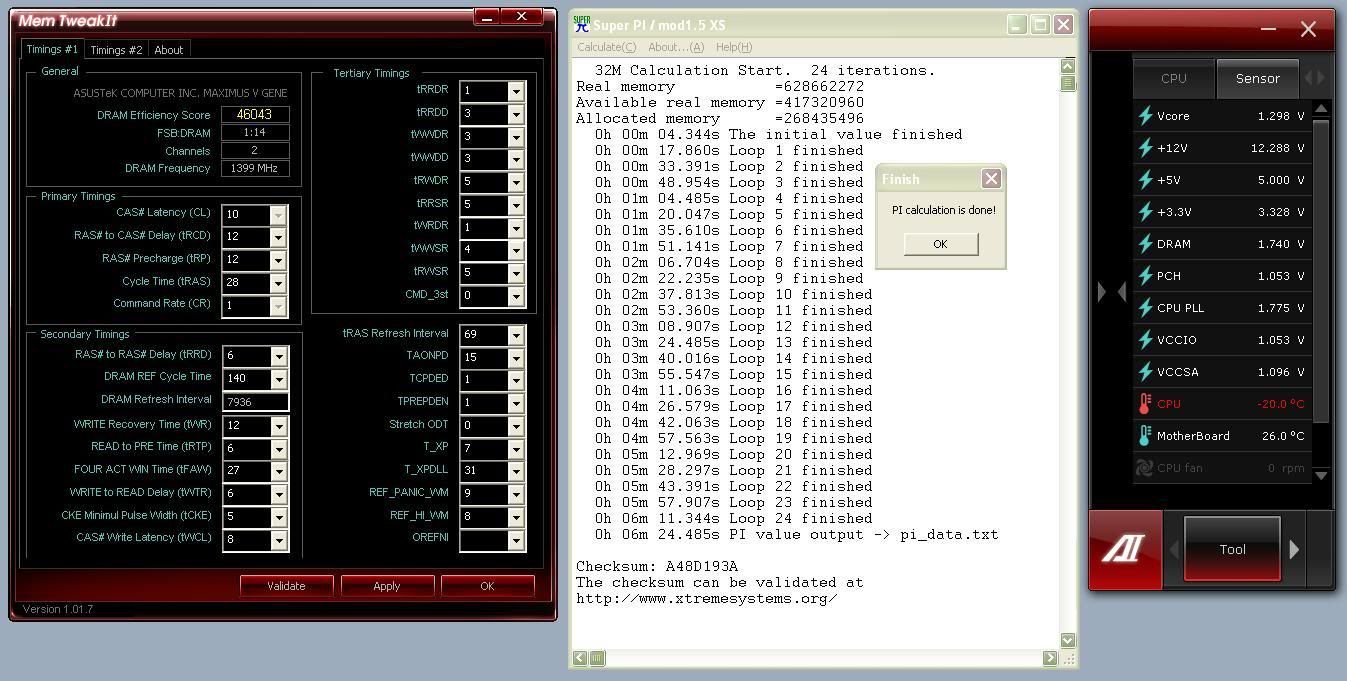Select the Timings #1 tab
This screenshot has height=681, width=1347.
click(52, 49)
